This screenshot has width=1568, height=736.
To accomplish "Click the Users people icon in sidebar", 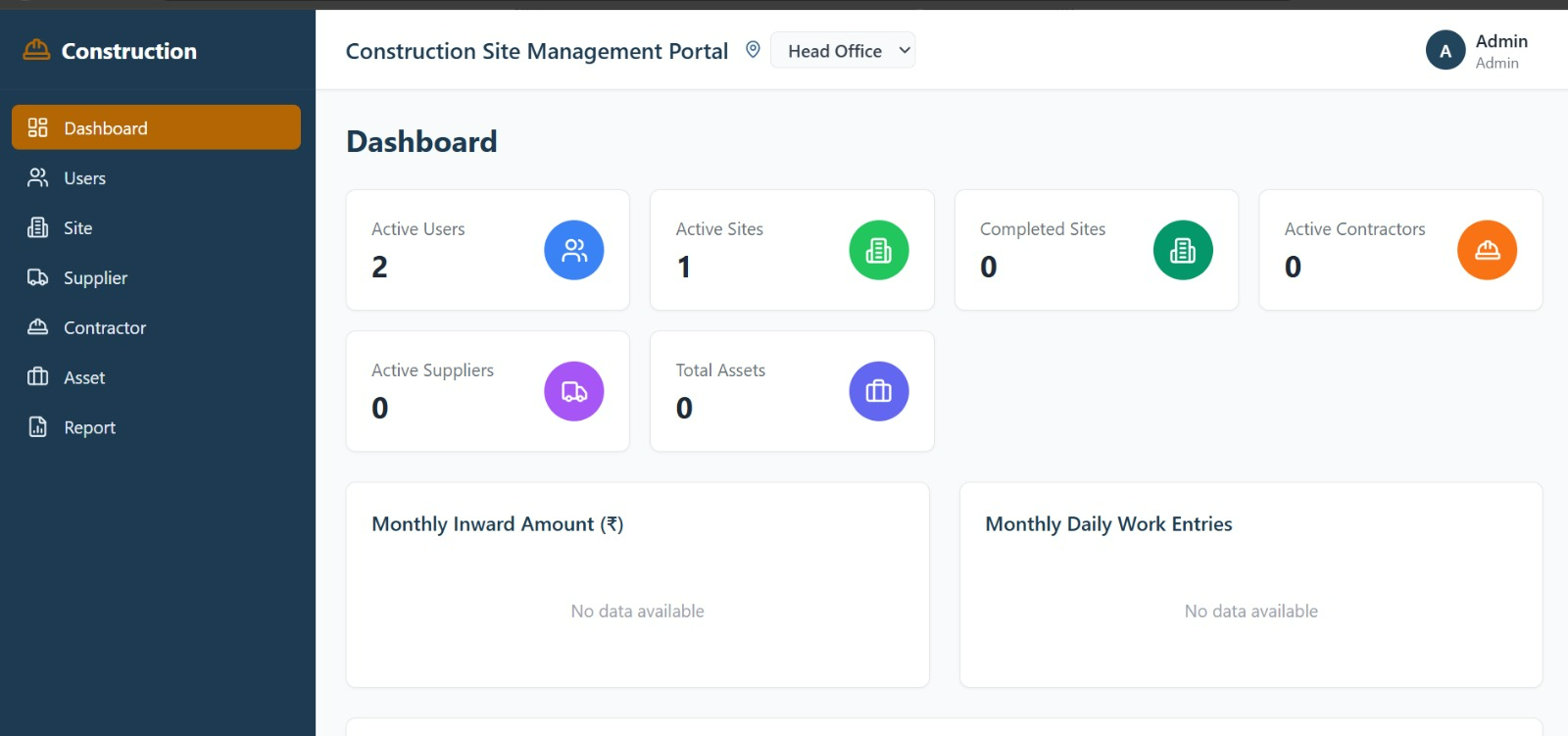I will (37, 177).
